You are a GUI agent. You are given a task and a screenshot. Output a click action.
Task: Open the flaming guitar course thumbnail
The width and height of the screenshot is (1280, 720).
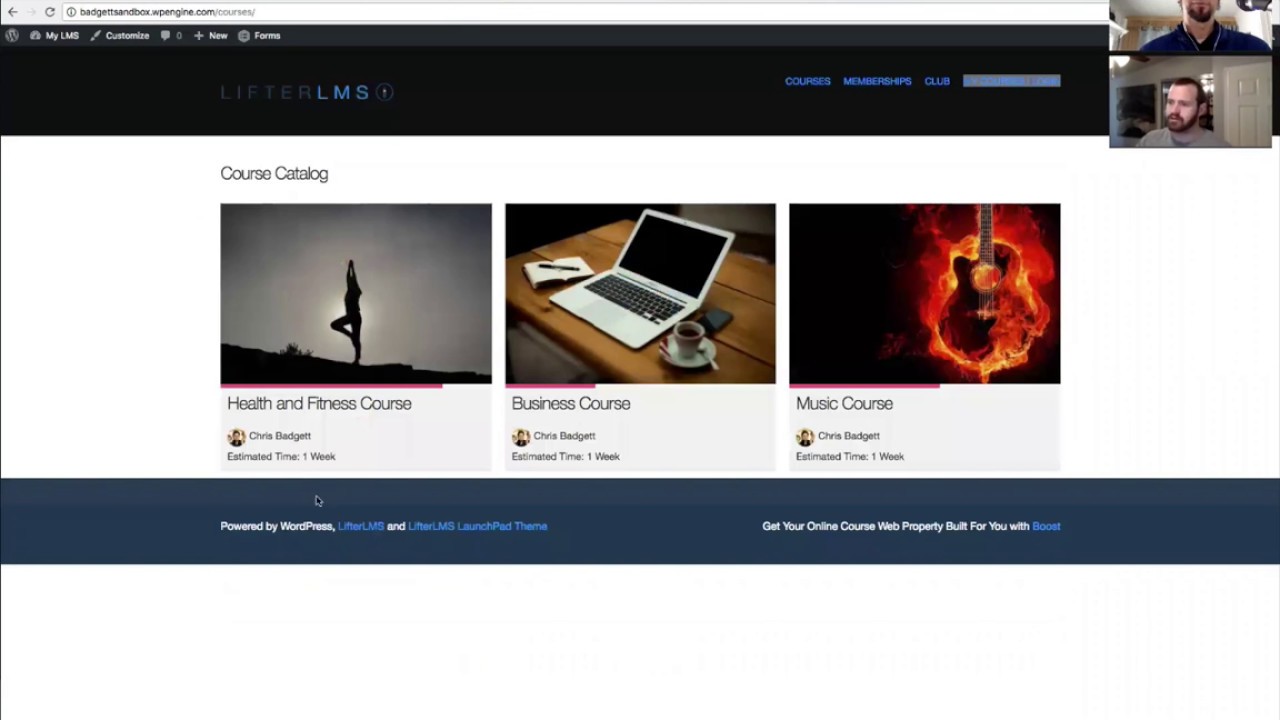coord(925,293)
